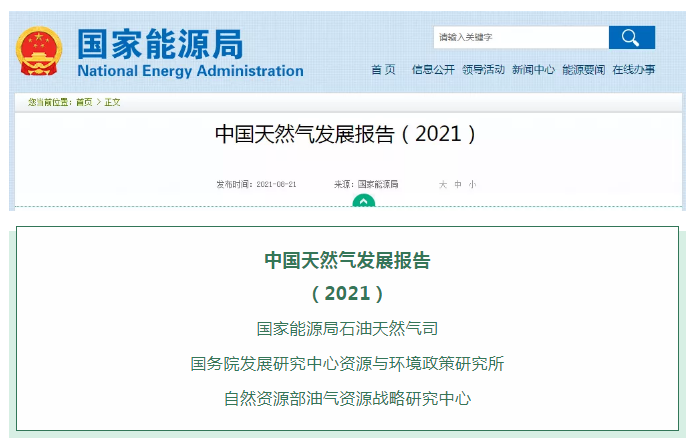The image size is (697, 446).
Task: Click article headline 中国天然气发展报告（2021）
Action: pyautogui.click(x=345, y=134)
